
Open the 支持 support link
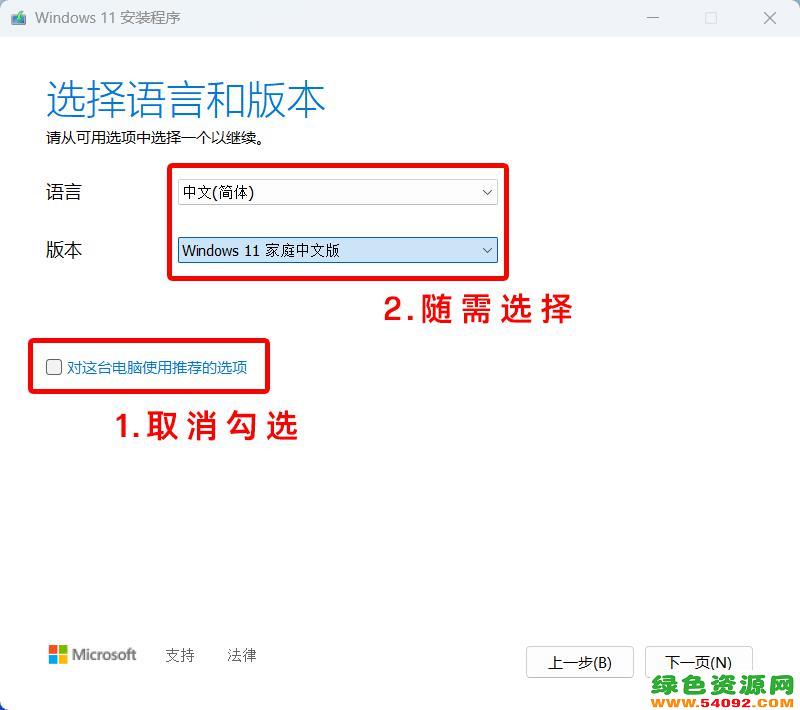tap(180, 655)
